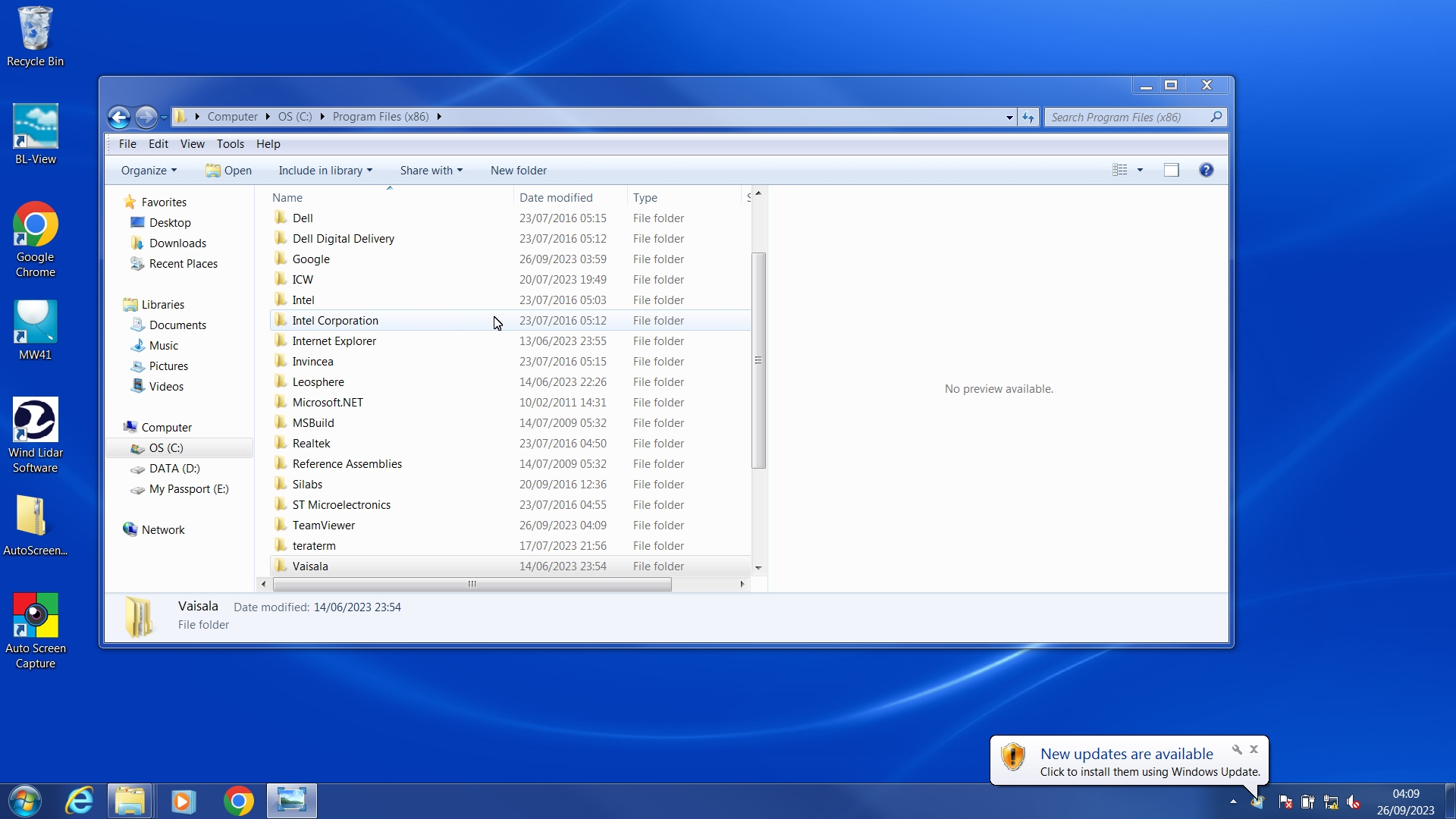
Task: Click the Back navigation arrow button
Action: coord(119,117)
